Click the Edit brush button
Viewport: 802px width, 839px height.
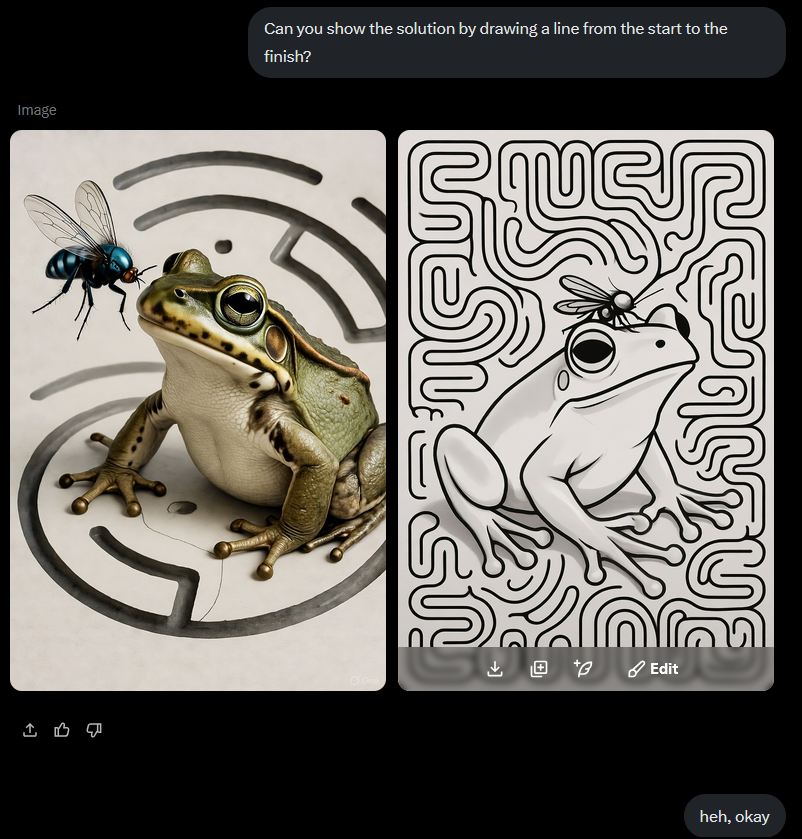pos(653,669)
